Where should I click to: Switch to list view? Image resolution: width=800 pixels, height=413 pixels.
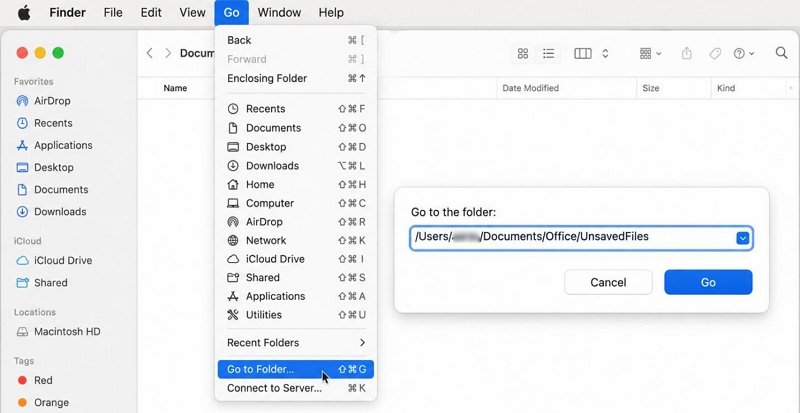click(x=548, y=53)
